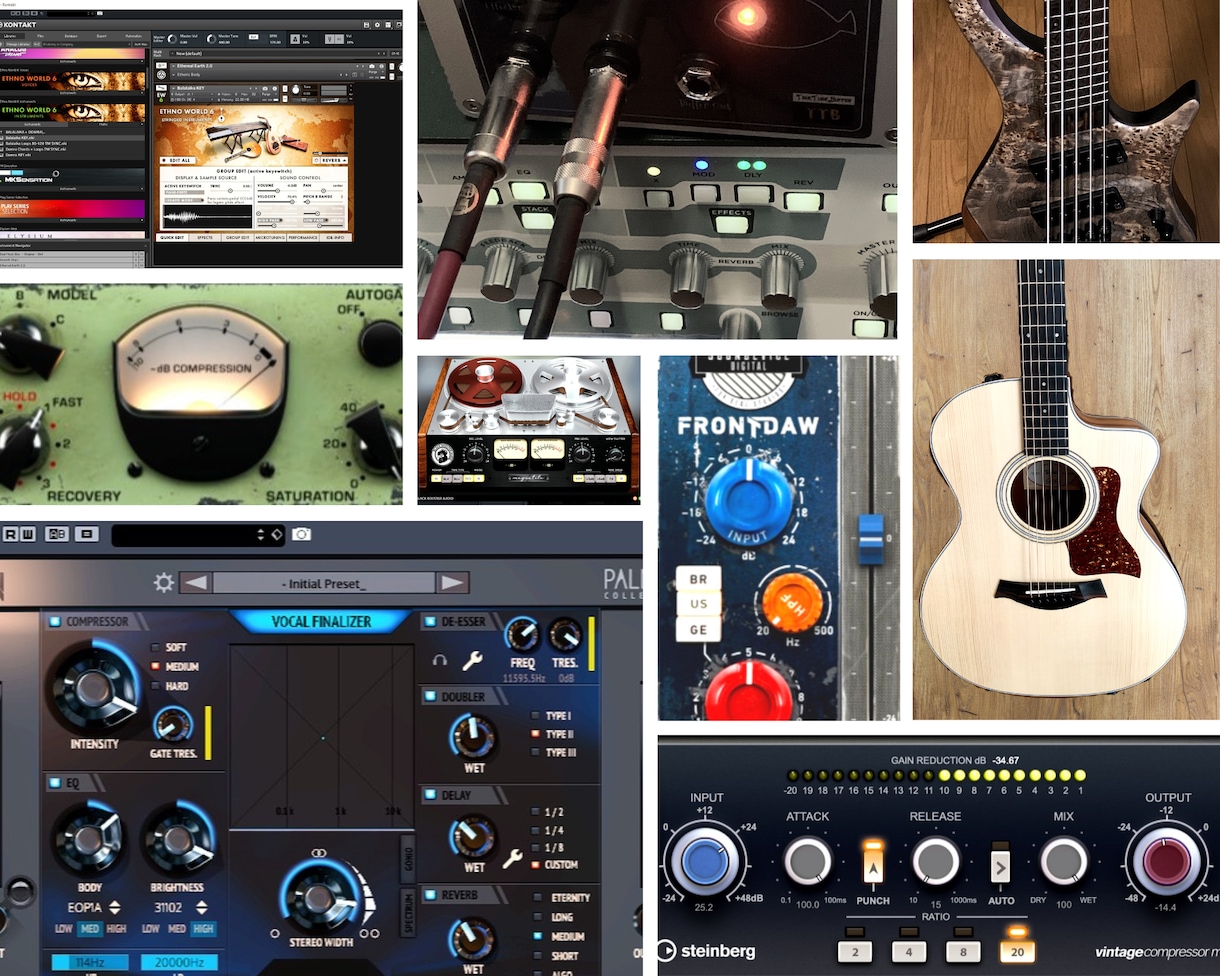Click the De-Esser headphones listen icon
This screenshot has height=976, width=1220.
(x=438, y=660)
